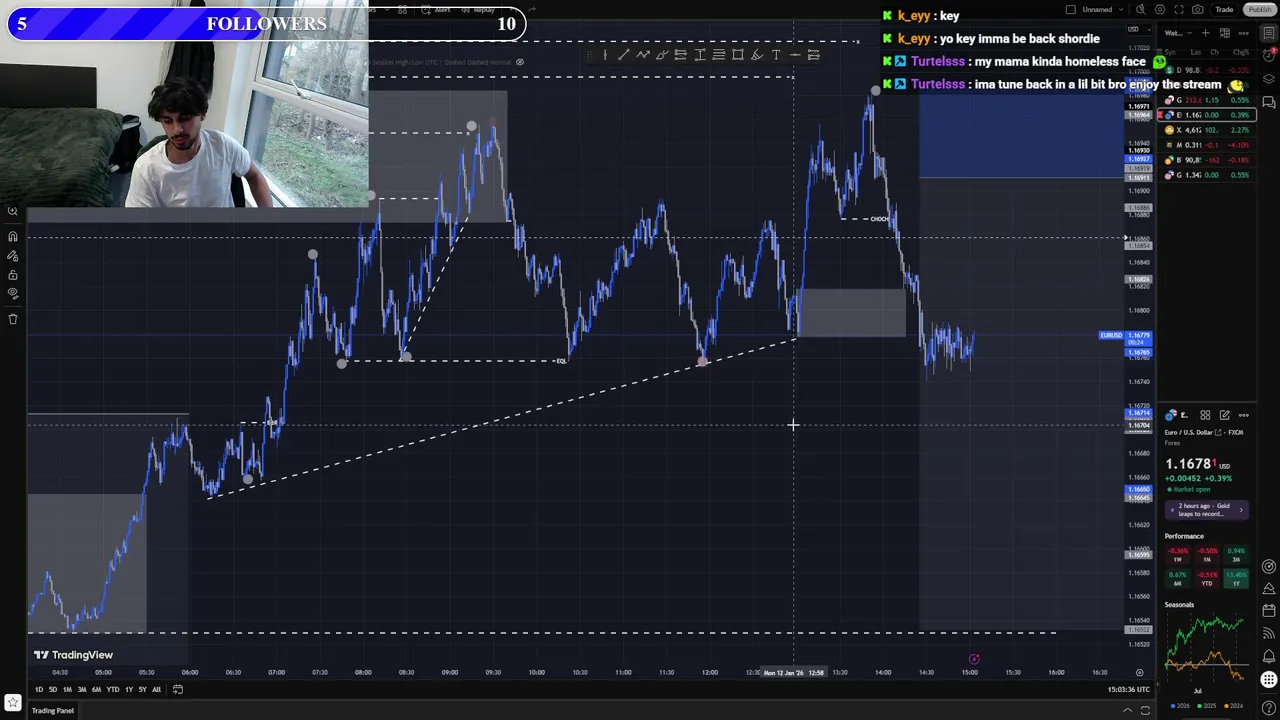Select the rectangle shape tool in floating toolbar
Image resolution: width=1280 pixels, height=720 pixels.
738,55
